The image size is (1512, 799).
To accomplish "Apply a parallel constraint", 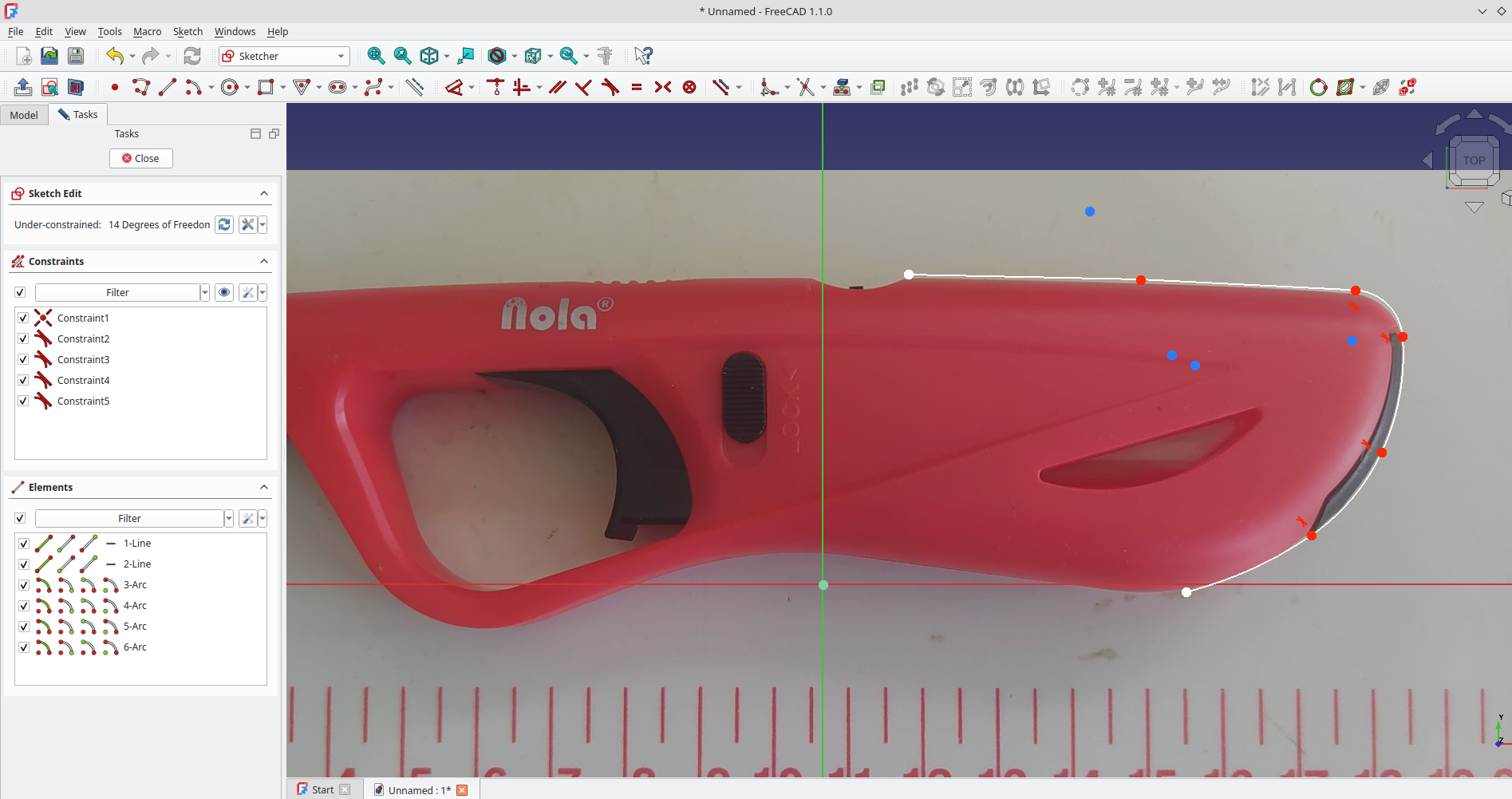I will point(557,87).
